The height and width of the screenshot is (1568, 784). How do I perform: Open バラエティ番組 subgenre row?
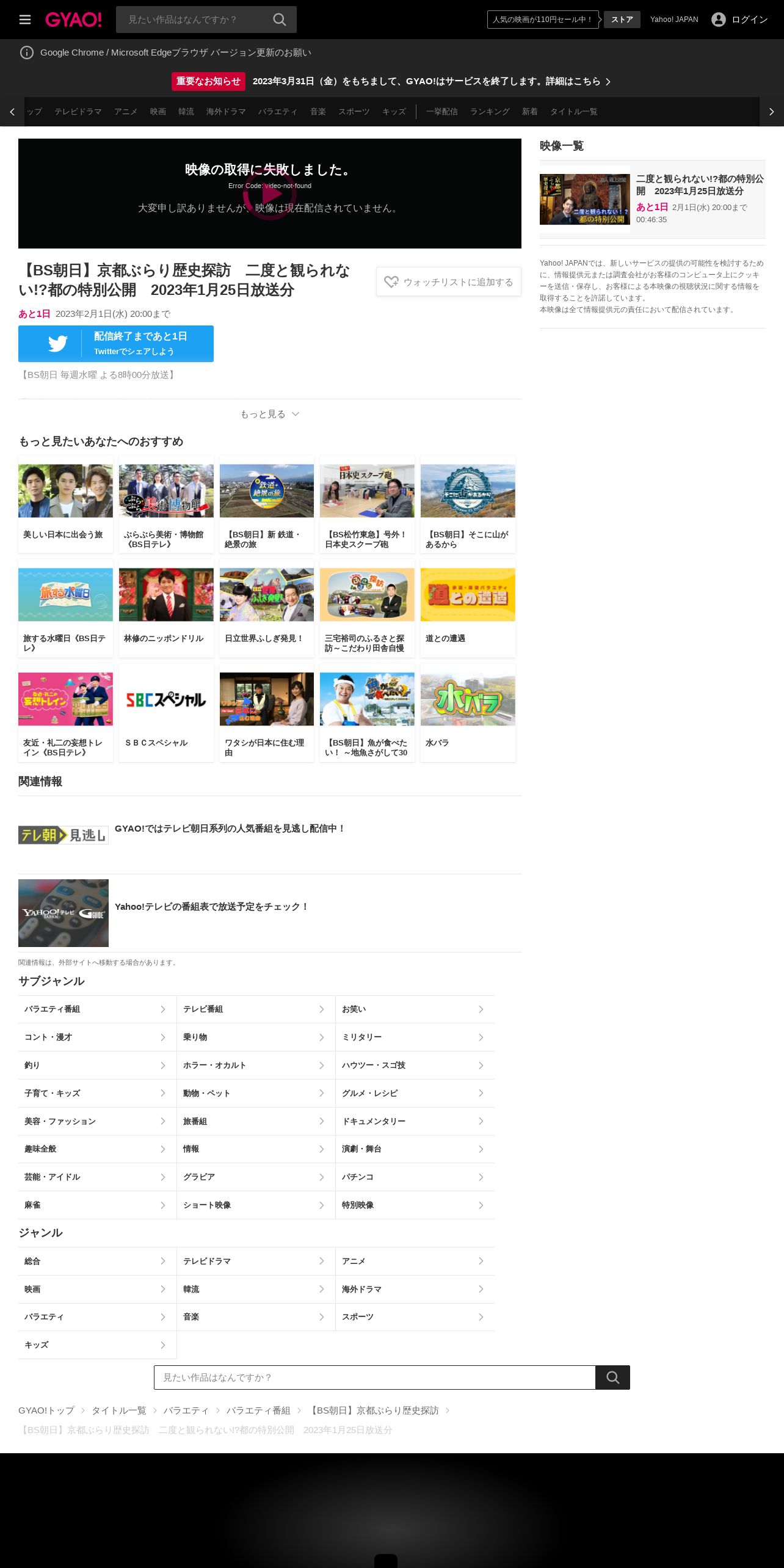pyautogui.click(x=97, y=1009)
